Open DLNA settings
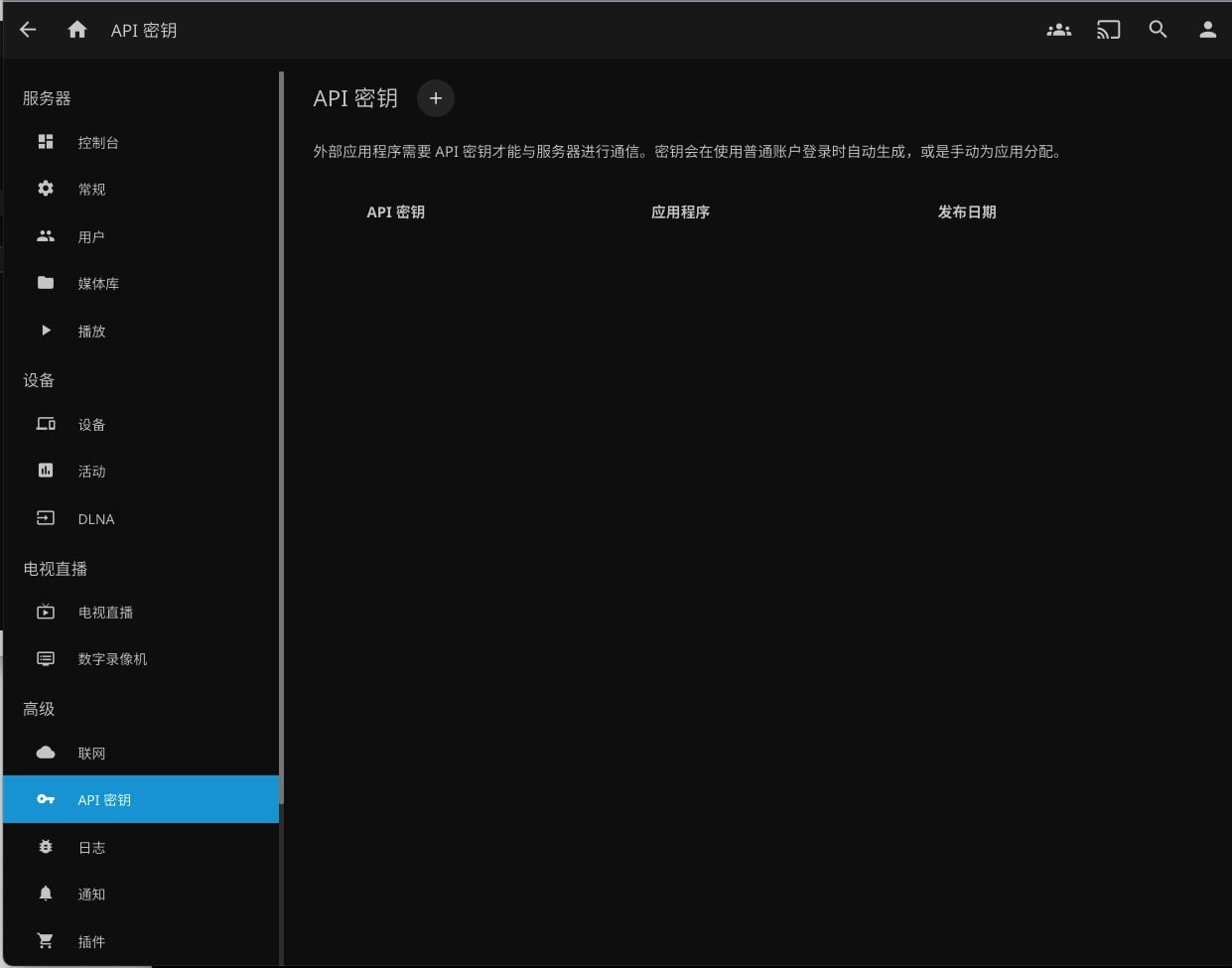 coord(141,518)
